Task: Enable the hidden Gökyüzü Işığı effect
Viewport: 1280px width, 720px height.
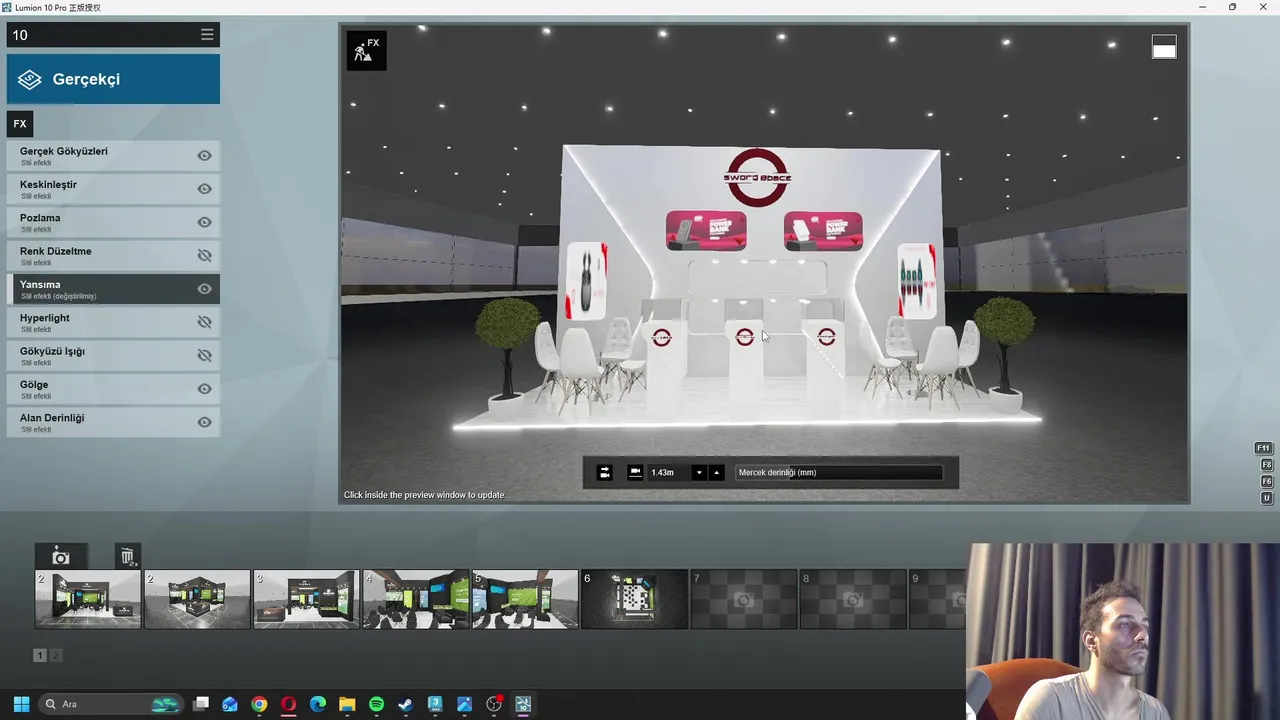Action: (204, 355)
